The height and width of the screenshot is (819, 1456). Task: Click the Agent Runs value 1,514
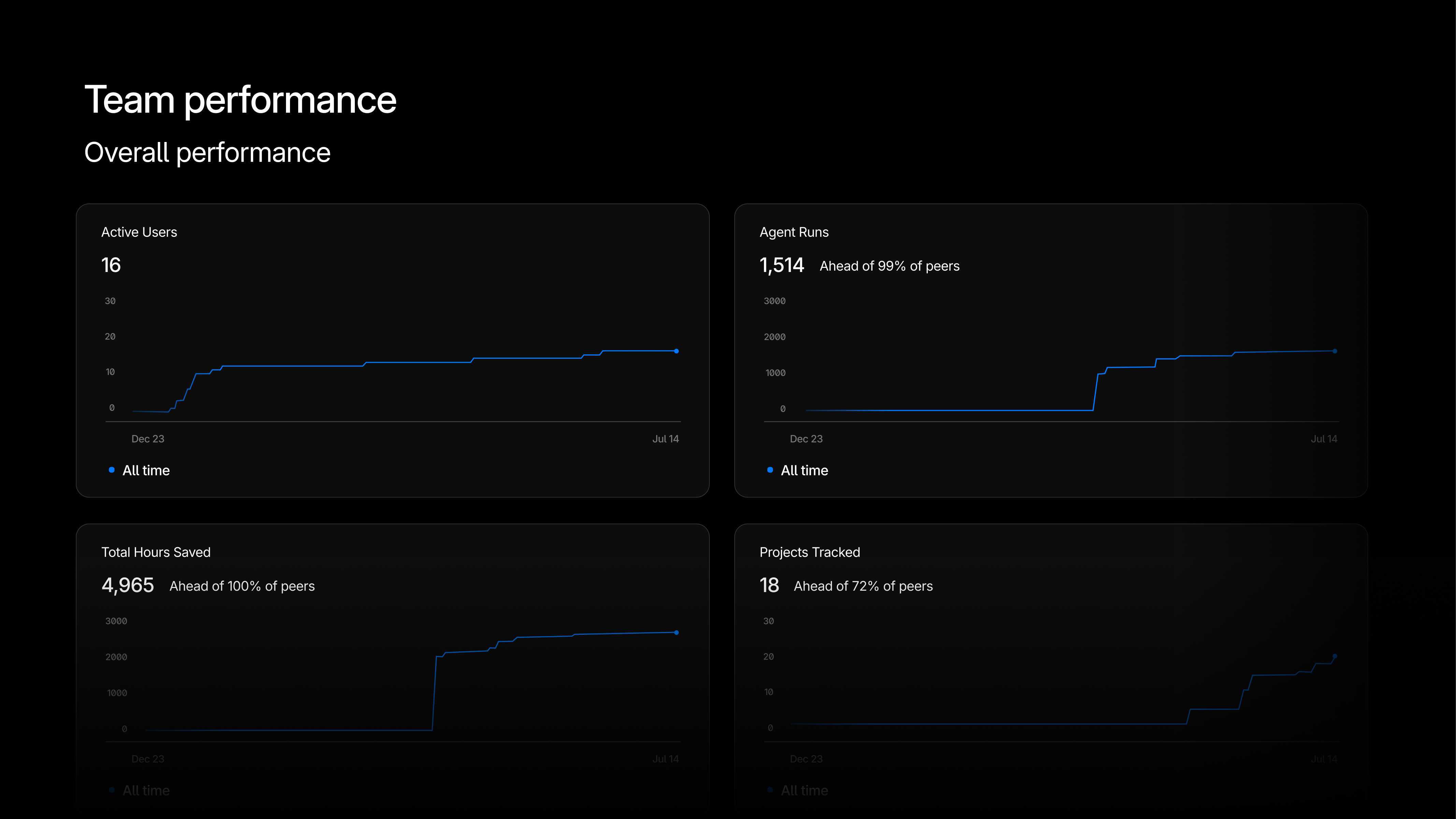click(782, 265)
